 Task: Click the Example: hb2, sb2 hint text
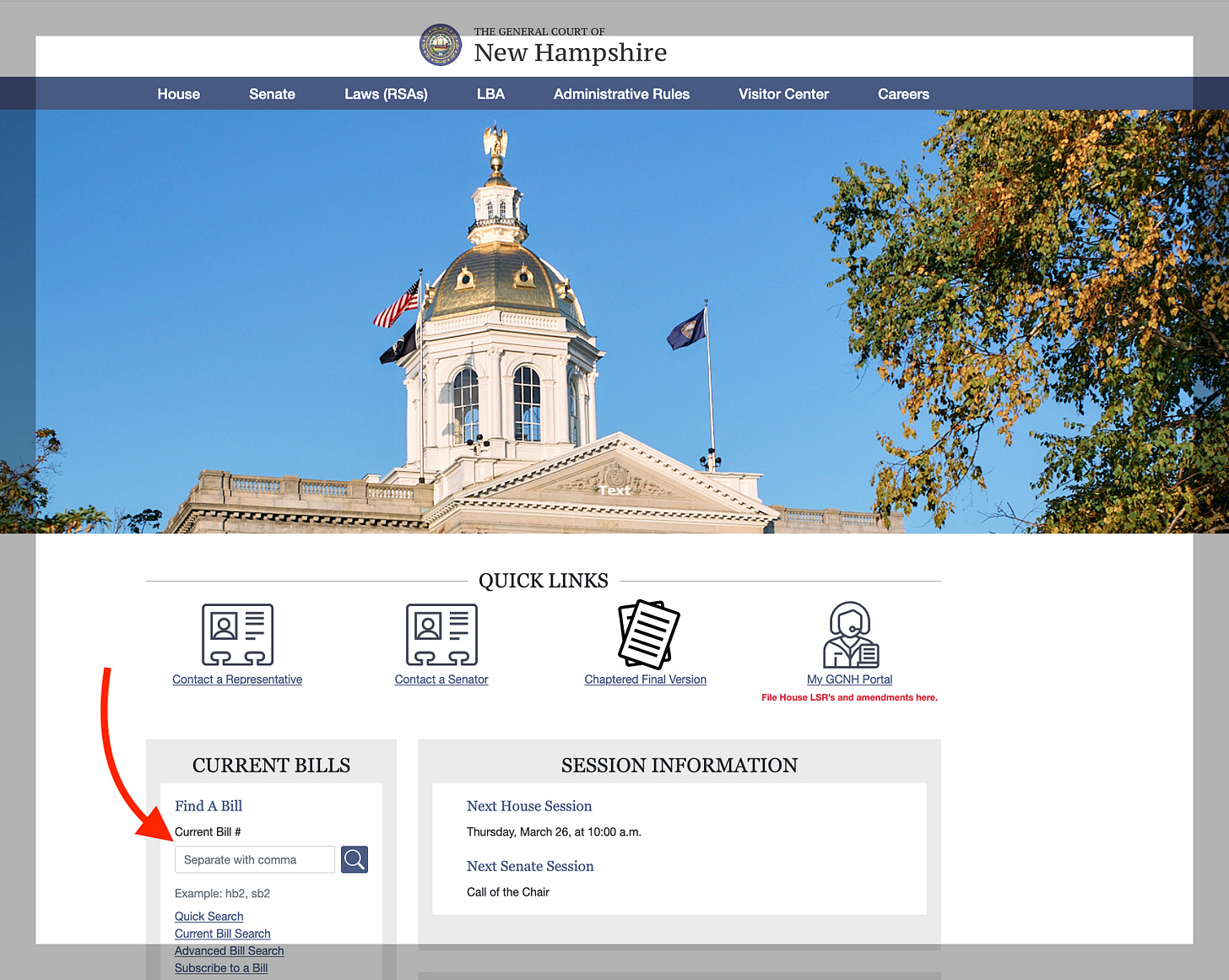coord(222,893)
